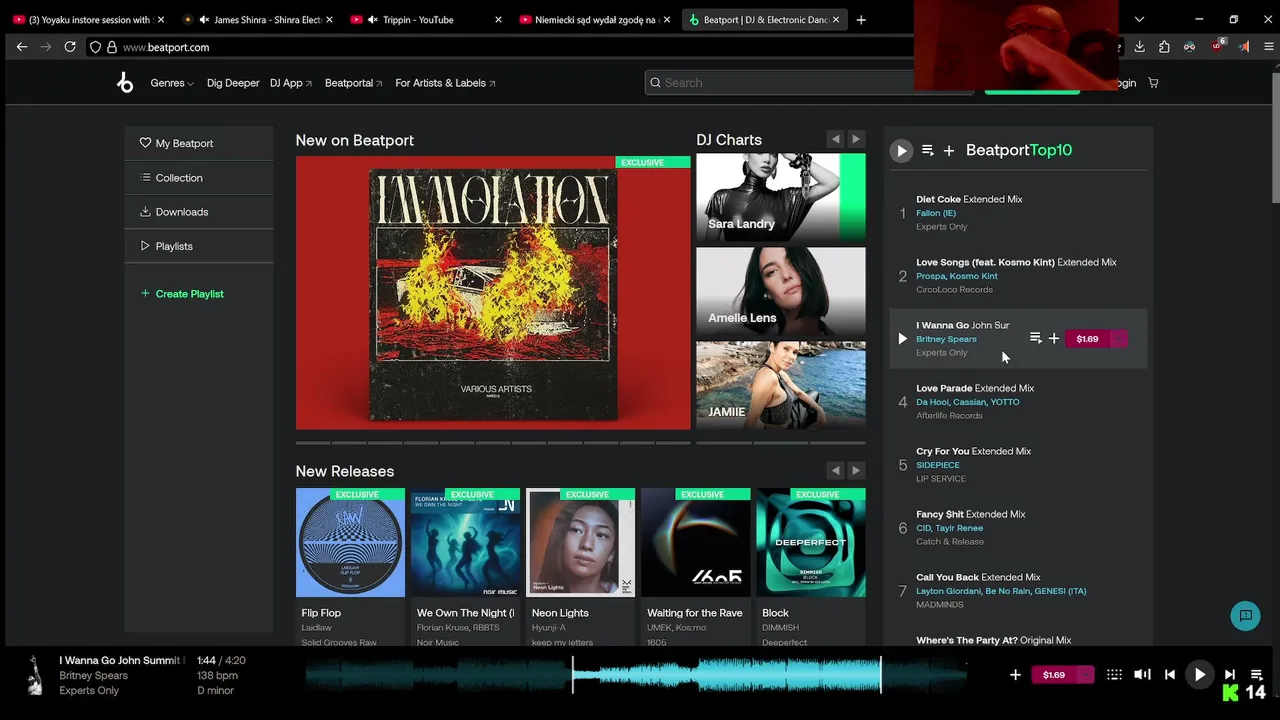Add Top10 chart to queue icon
The image size is (1280, 720).
(x=928, y=150)
